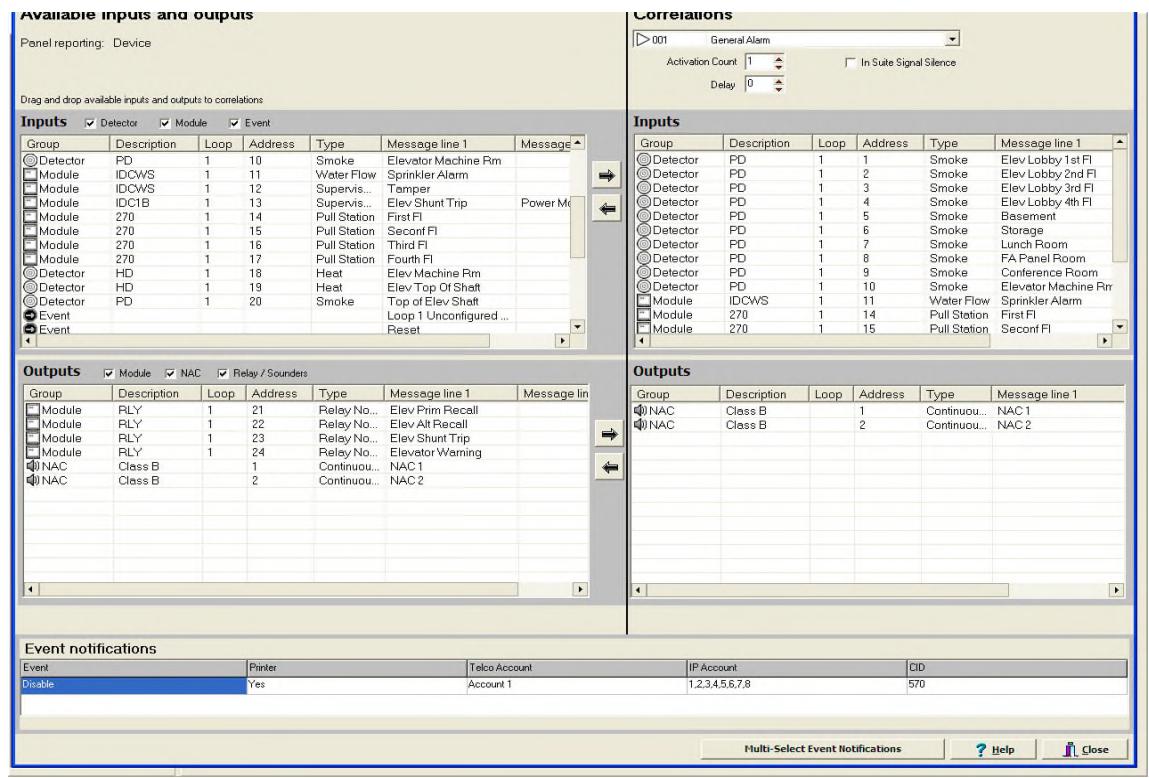Click the module icon in the Sprinkler Alarm row of available inputs
Viewport: 1149px width, 778px height.
coord(30,174)
